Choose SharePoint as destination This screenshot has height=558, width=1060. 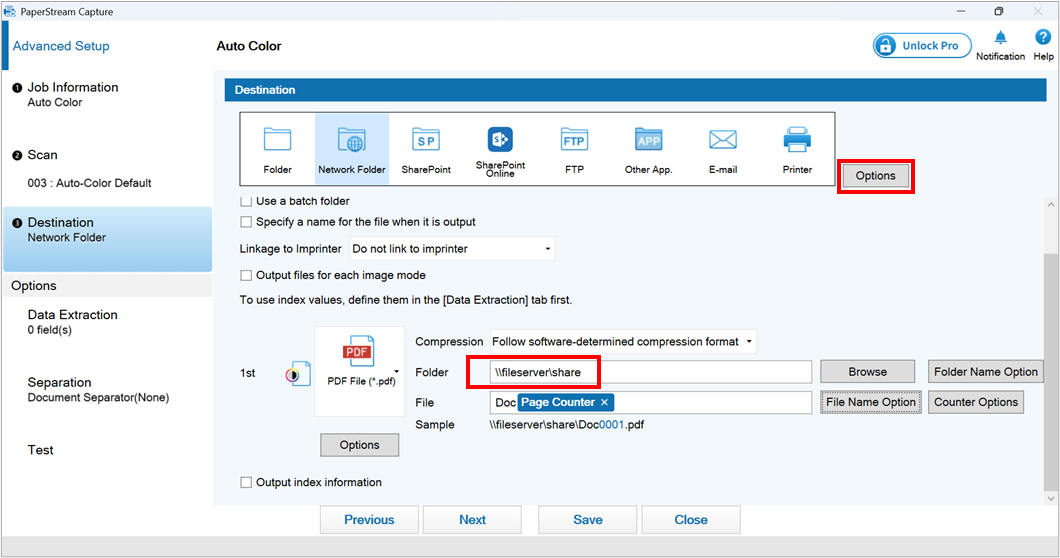426,149
